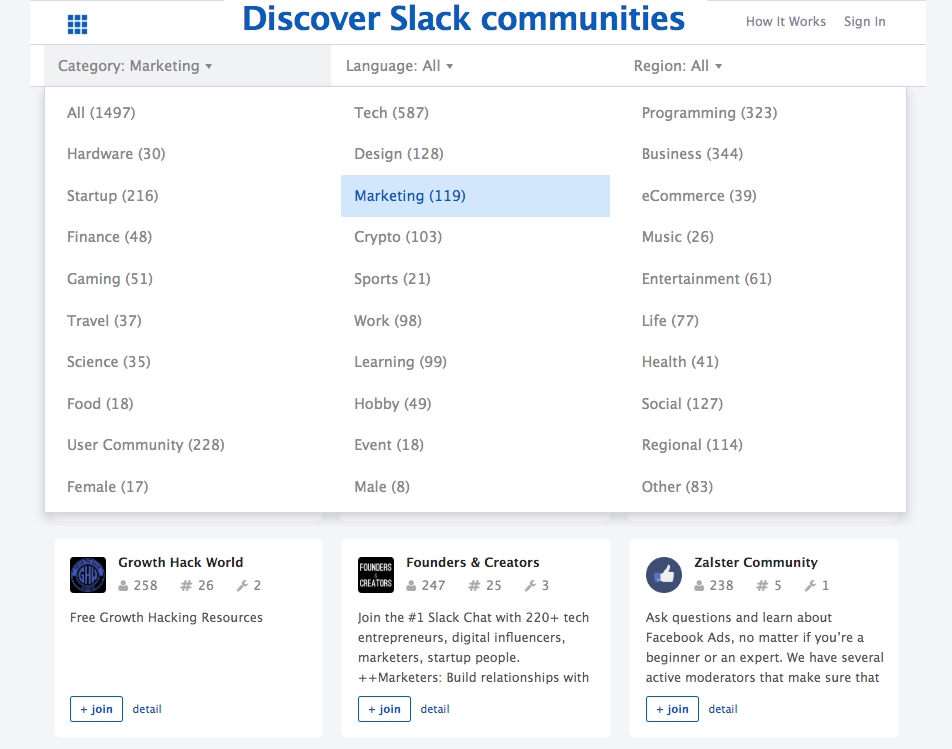Click channels hash icon on Founders & Creators card

click(473, 586)
